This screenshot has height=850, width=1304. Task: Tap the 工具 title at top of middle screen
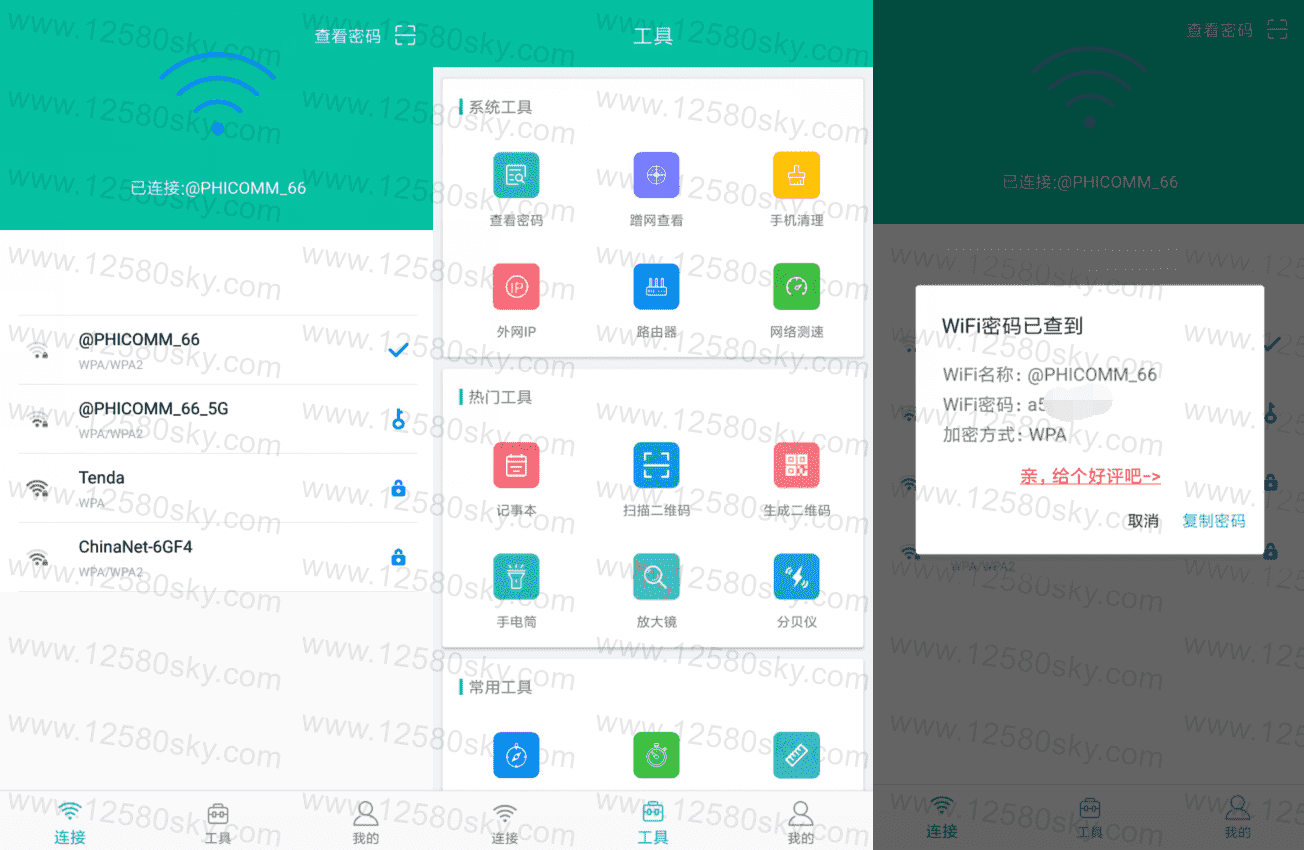coord(653,37)
